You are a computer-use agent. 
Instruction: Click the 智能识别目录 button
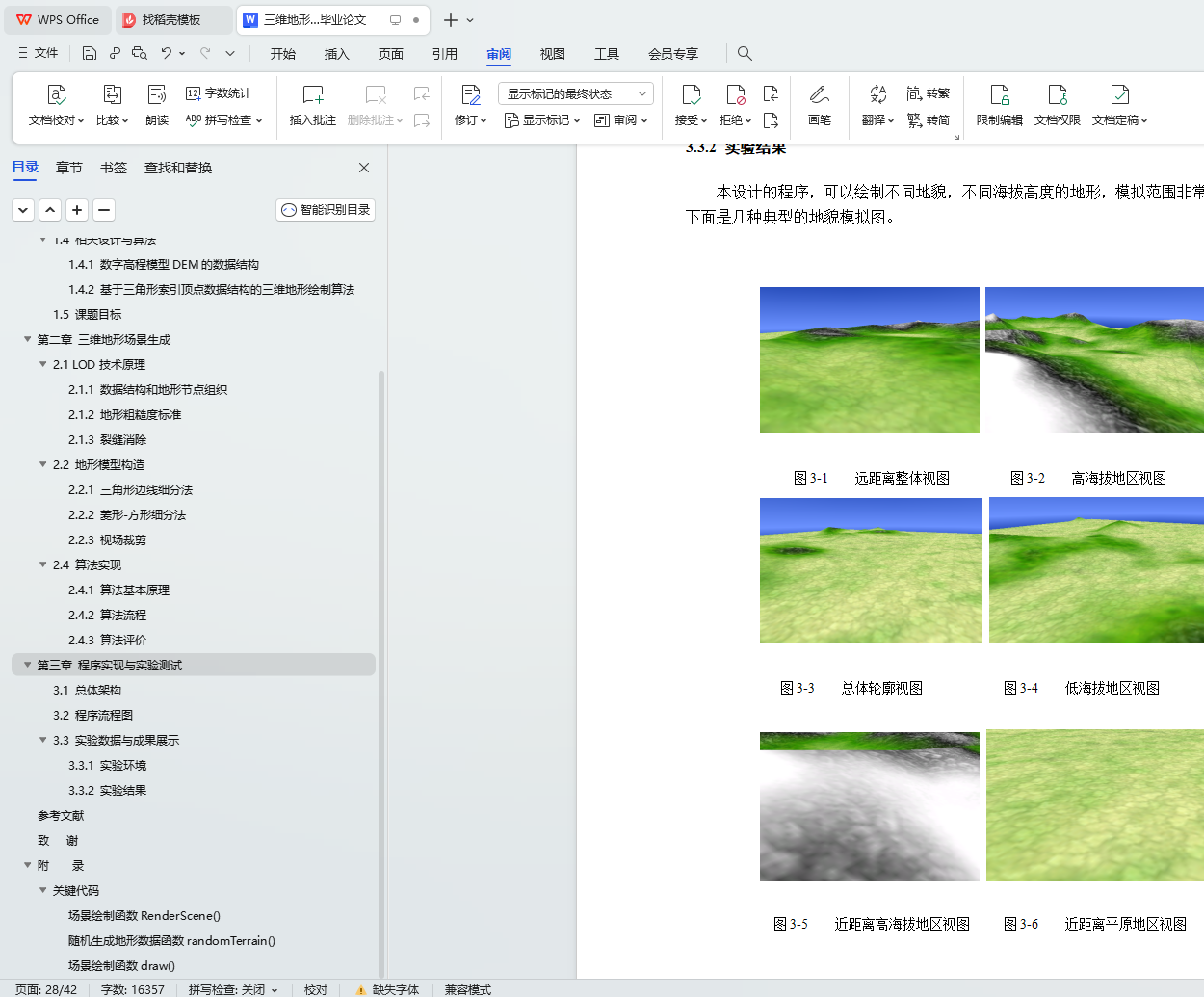pos(326,210)
